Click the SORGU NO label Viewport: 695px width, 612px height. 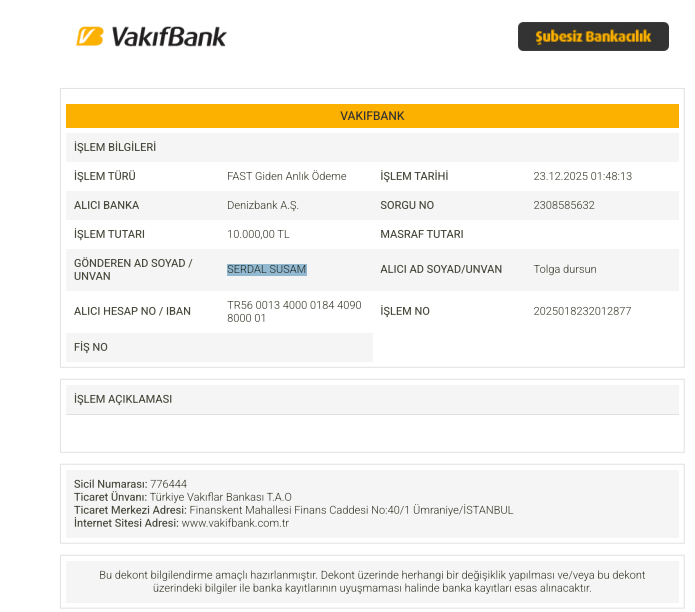point(407,205)
